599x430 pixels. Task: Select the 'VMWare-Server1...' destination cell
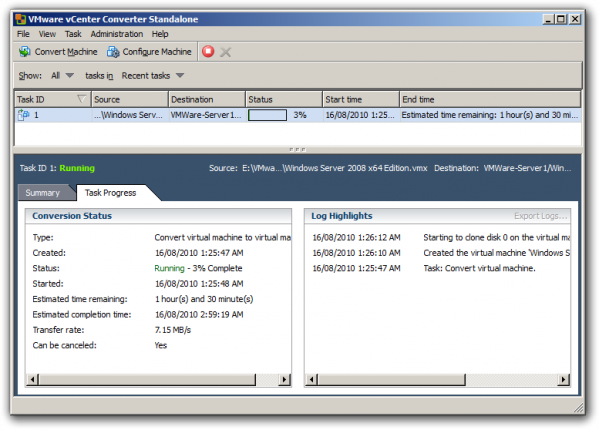[206, 115]
